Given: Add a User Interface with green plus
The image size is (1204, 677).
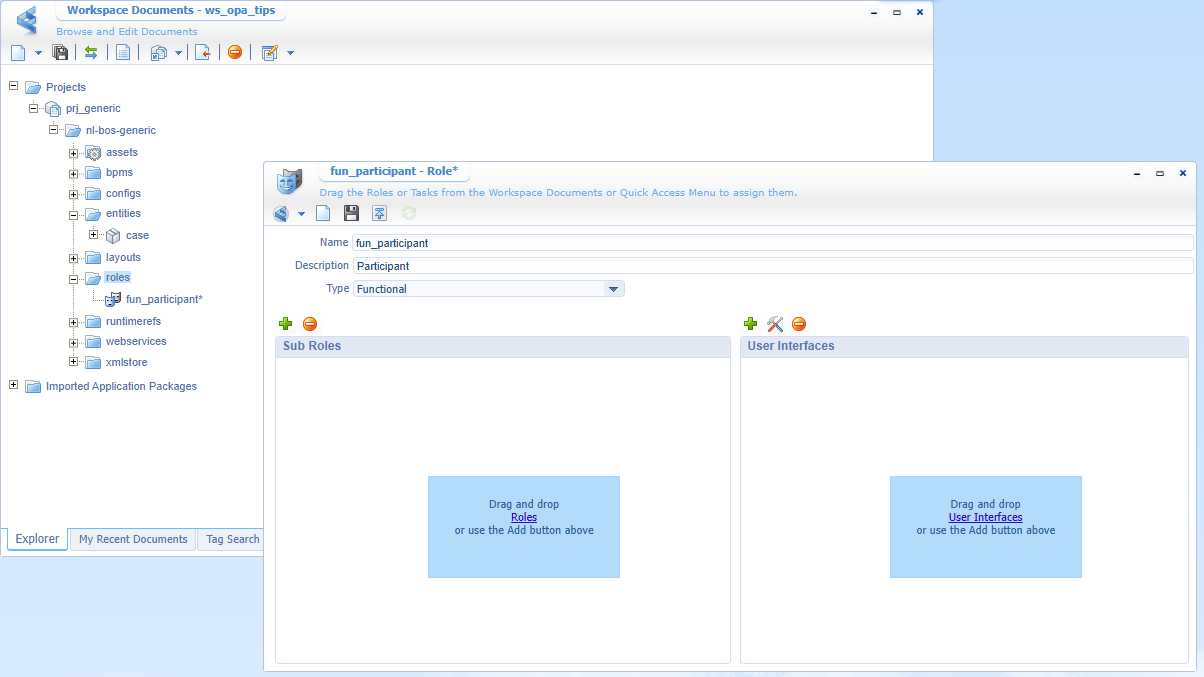Looking at the screenshot, I should 751,324.
